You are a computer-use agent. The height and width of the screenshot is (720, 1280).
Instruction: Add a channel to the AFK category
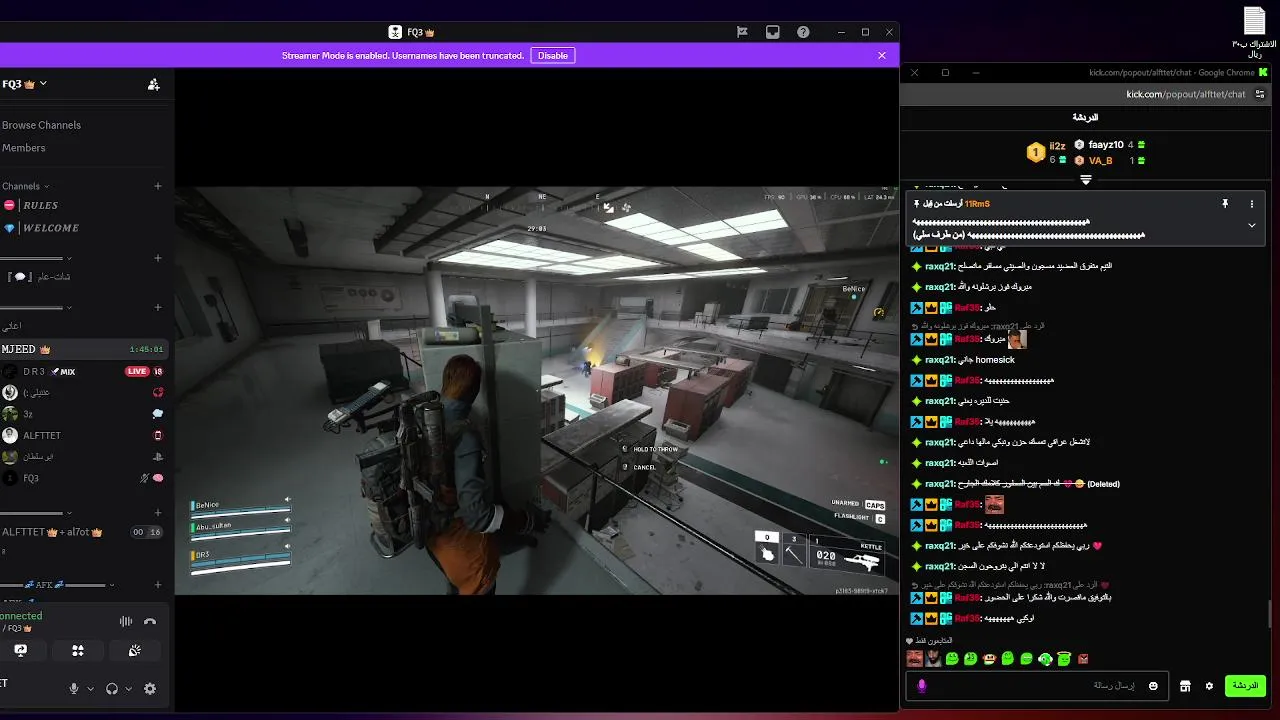point(158,585)
